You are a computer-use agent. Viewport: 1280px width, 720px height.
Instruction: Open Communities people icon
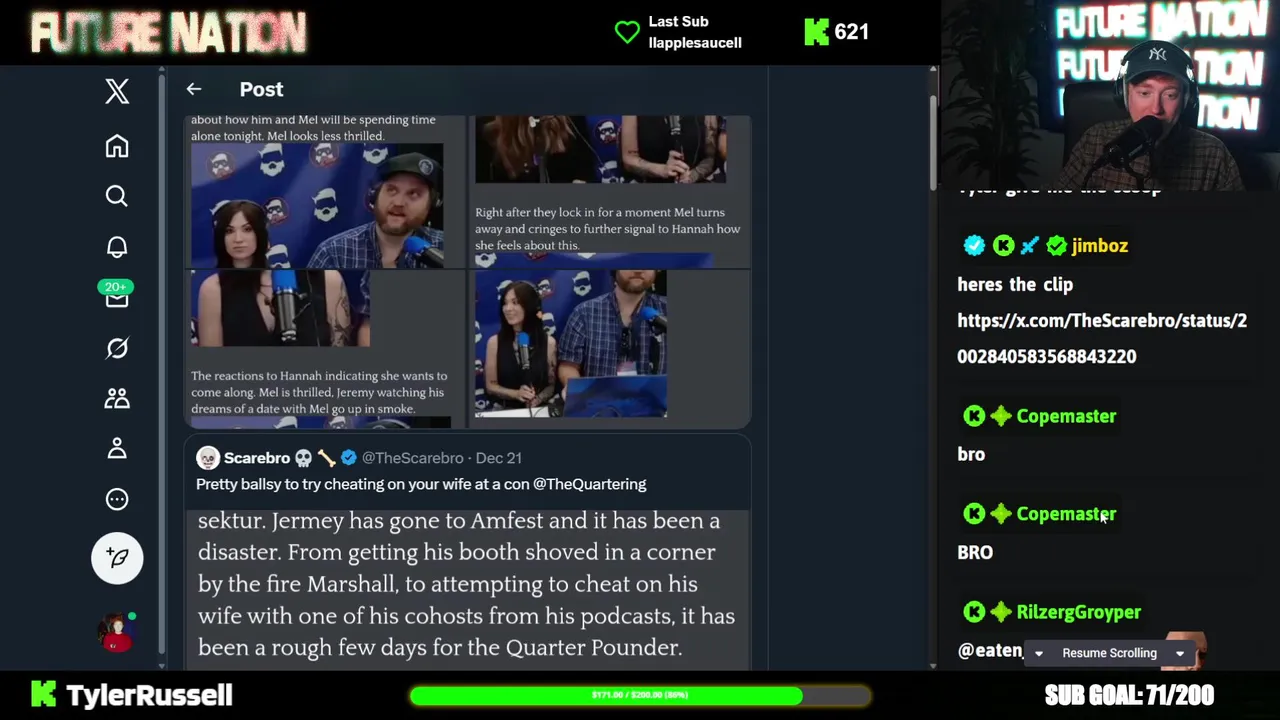coord(117,398)
